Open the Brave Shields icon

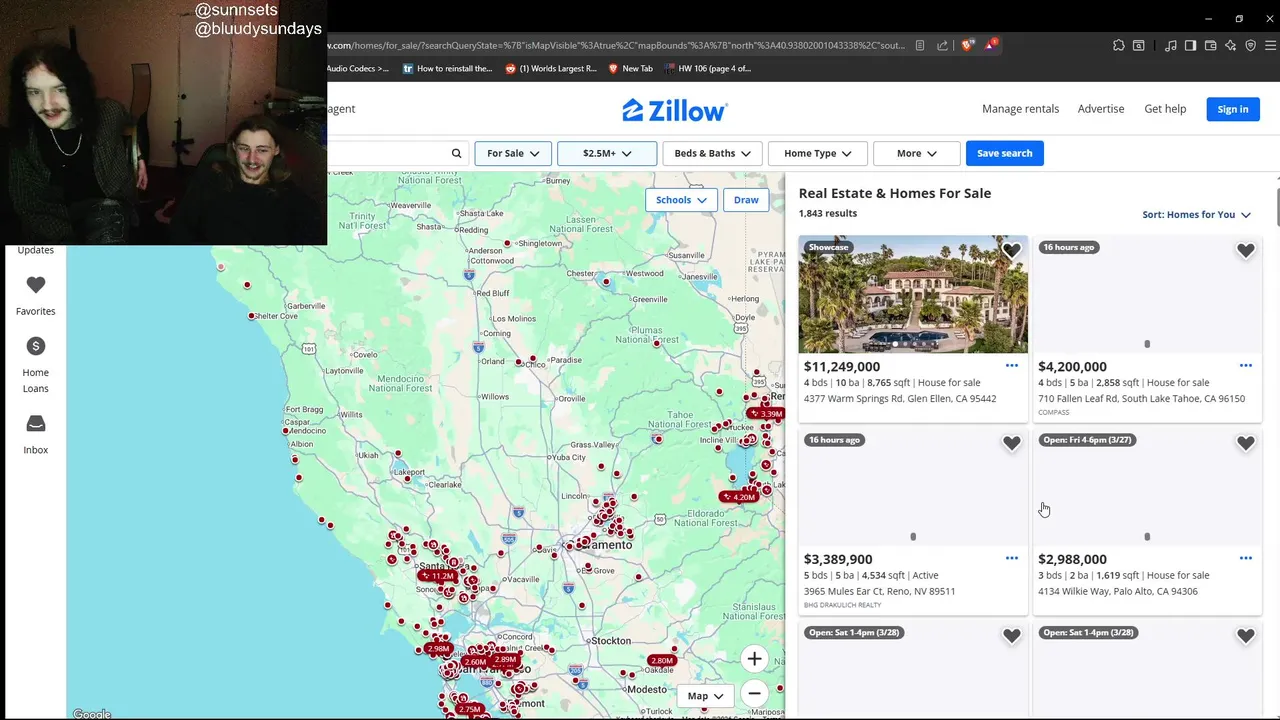coord(967,45)
